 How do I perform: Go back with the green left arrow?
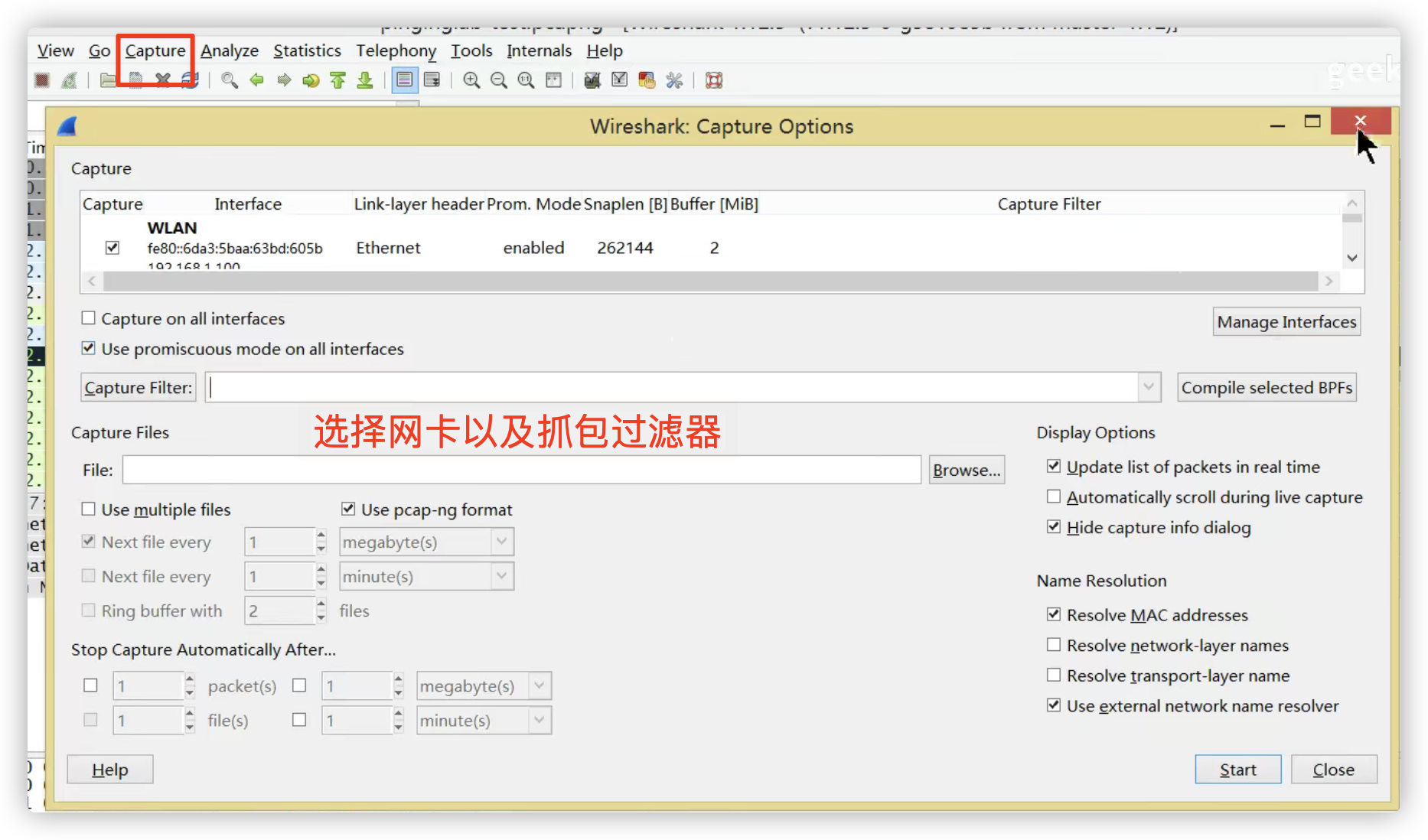[x=256, y=80]
